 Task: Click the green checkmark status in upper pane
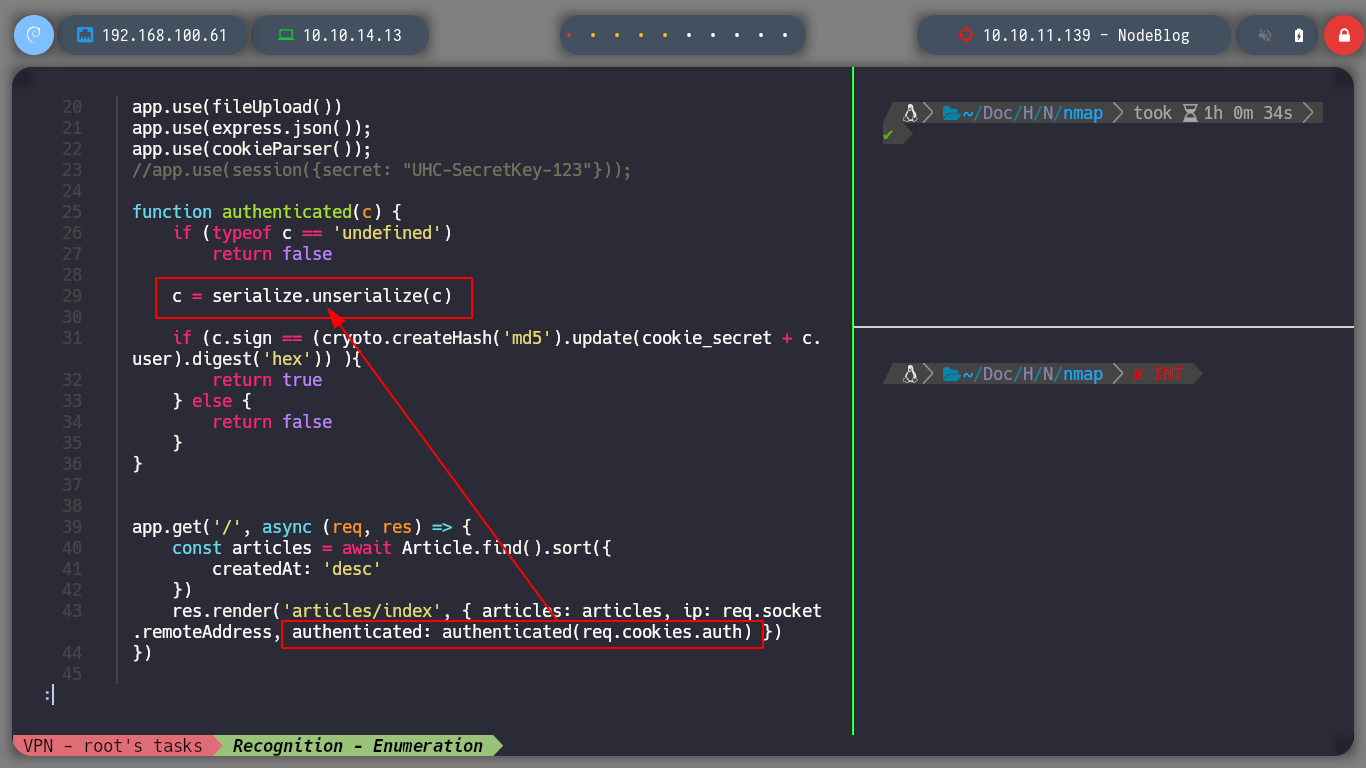888,134
